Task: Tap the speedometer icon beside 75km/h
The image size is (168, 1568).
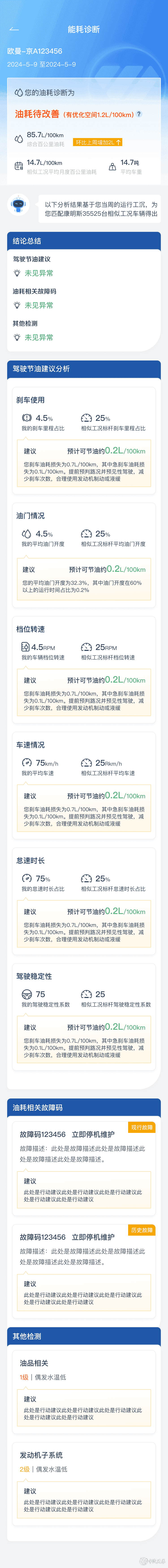Action: pos(26,763)
